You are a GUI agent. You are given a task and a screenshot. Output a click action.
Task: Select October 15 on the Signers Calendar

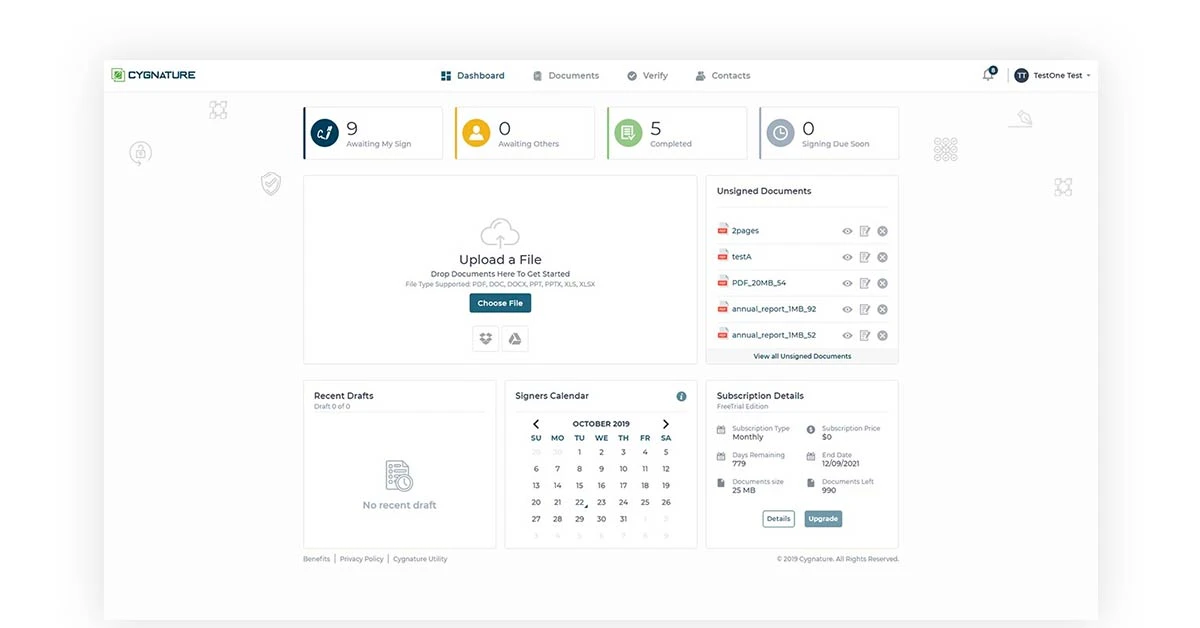[579, 484]
